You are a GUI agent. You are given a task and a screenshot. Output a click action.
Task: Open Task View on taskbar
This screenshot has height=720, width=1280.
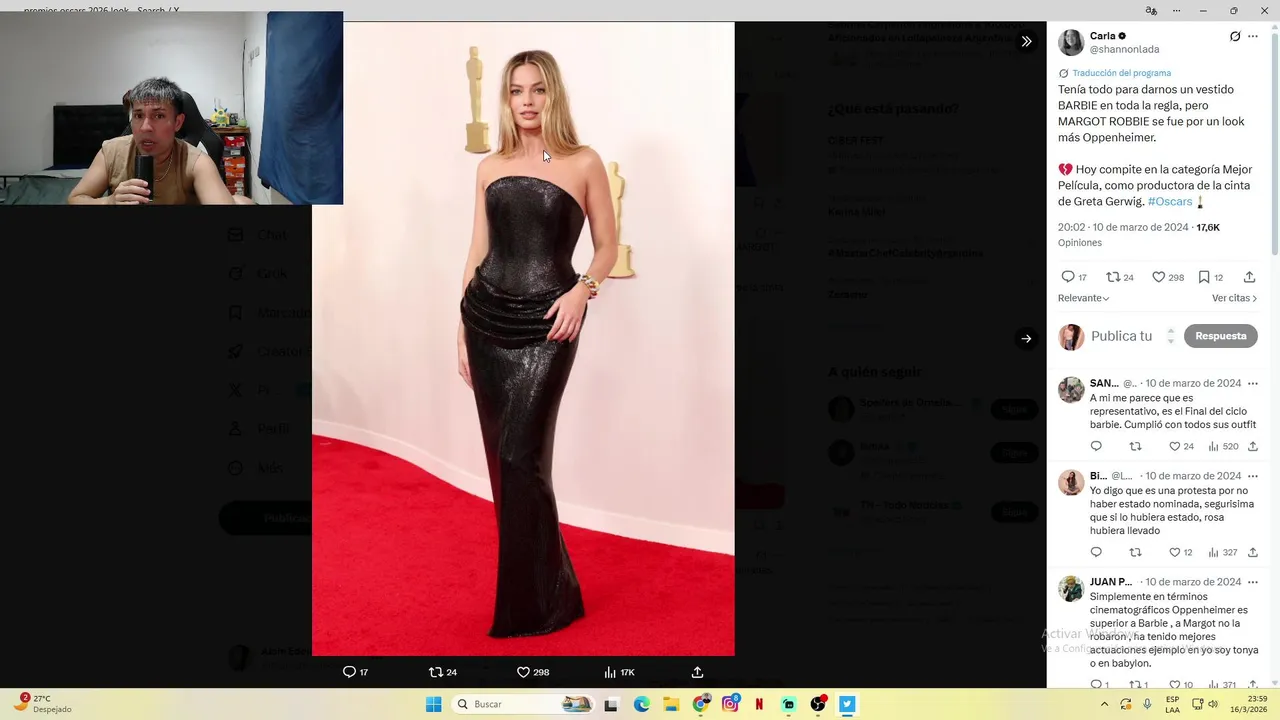click(611, 704)
